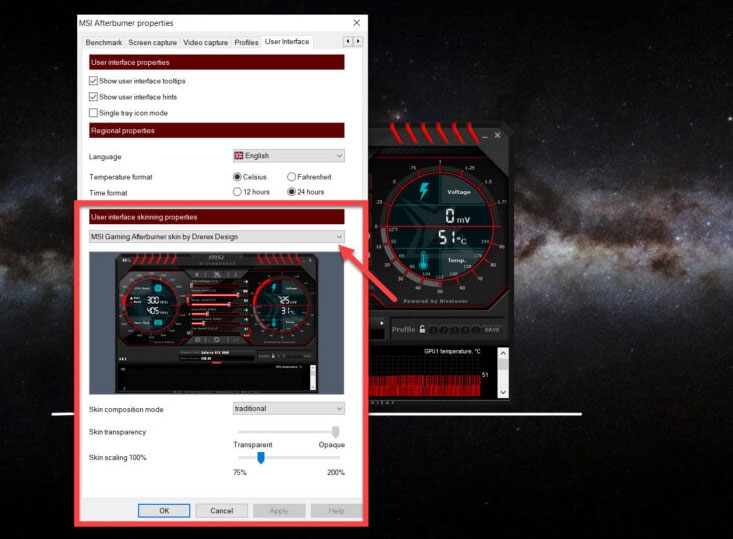733x539 pixels.
Task: Select profile slot 1 in Afterburner
Action: [x=433, y=330]
